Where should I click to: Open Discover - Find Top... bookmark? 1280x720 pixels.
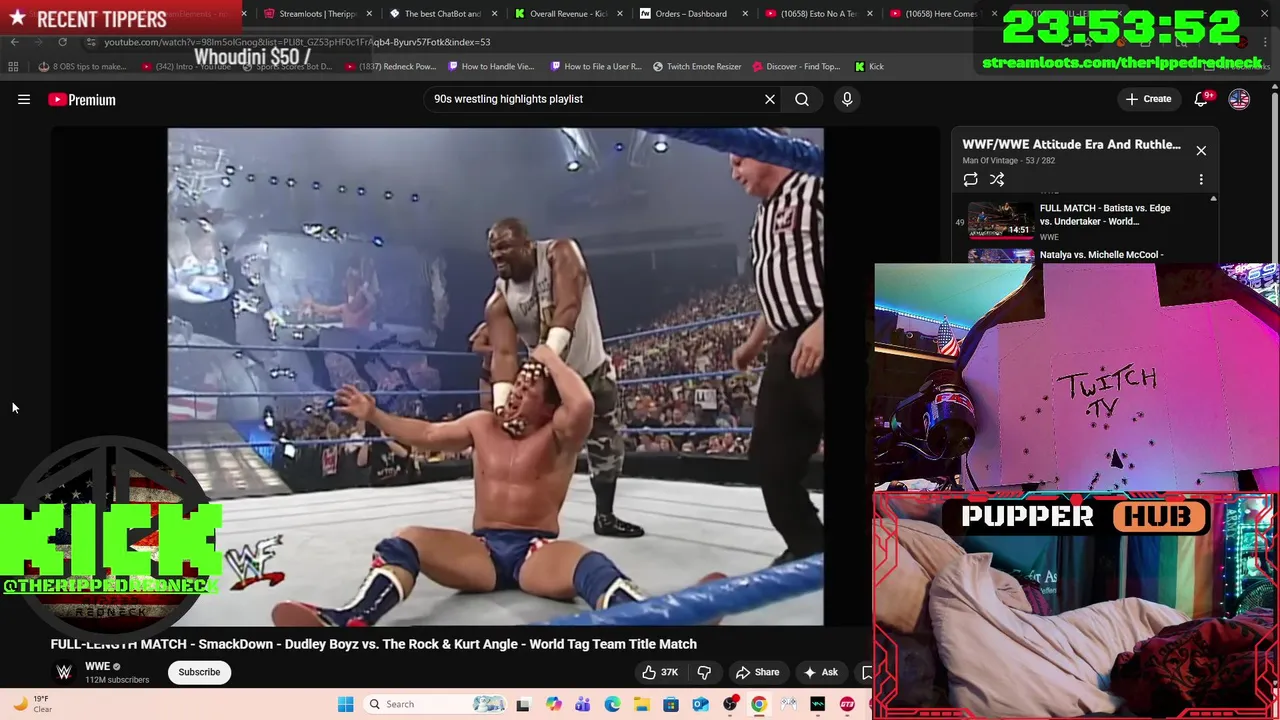[796, 67]
